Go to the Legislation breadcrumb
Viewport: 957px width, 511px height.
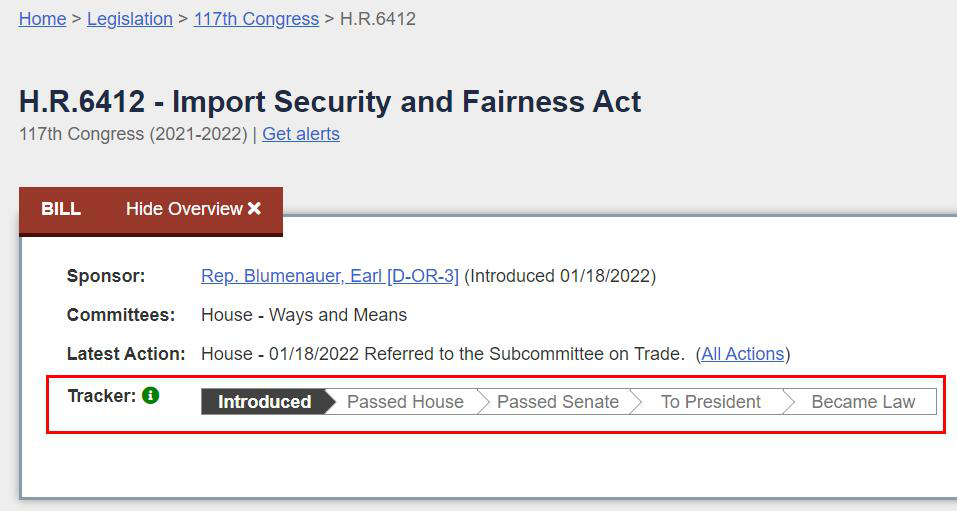(129, 19)
